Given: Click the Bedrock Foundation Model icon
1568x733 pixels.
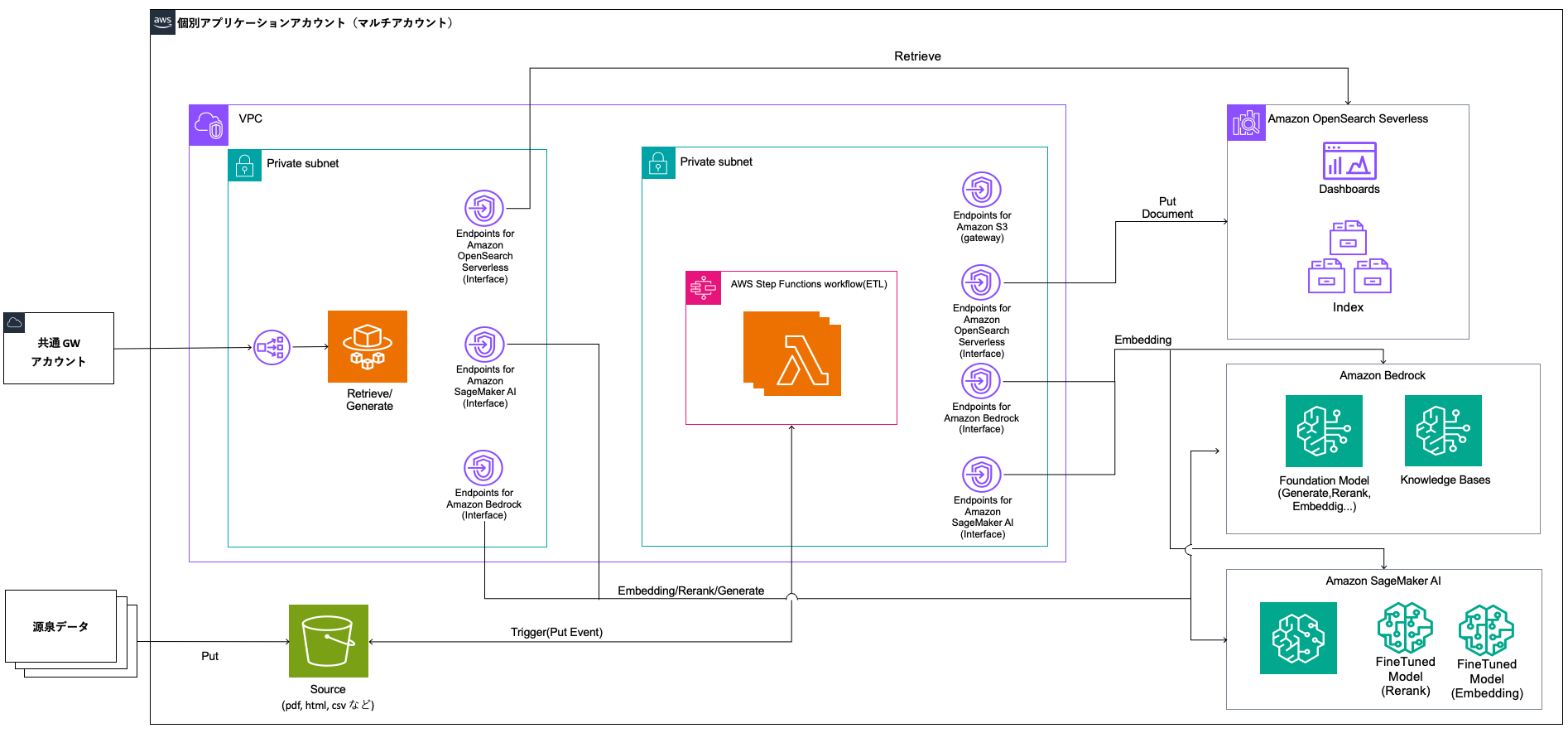Looking at the screenshot, I should pyautogui.click(x=1323, y=431).
